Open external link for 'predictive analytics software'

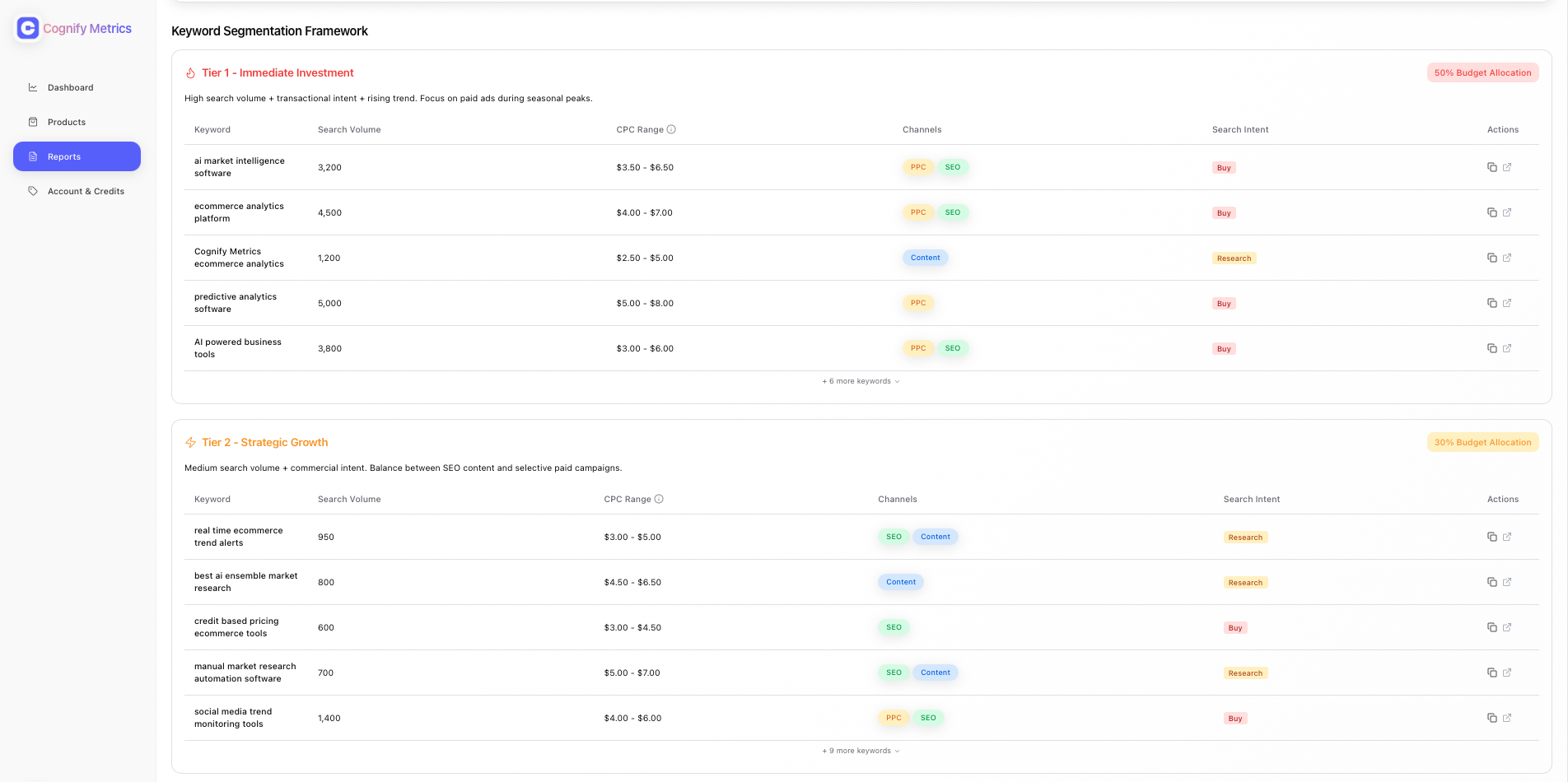pyautogui.click(x=1508, y=303)
